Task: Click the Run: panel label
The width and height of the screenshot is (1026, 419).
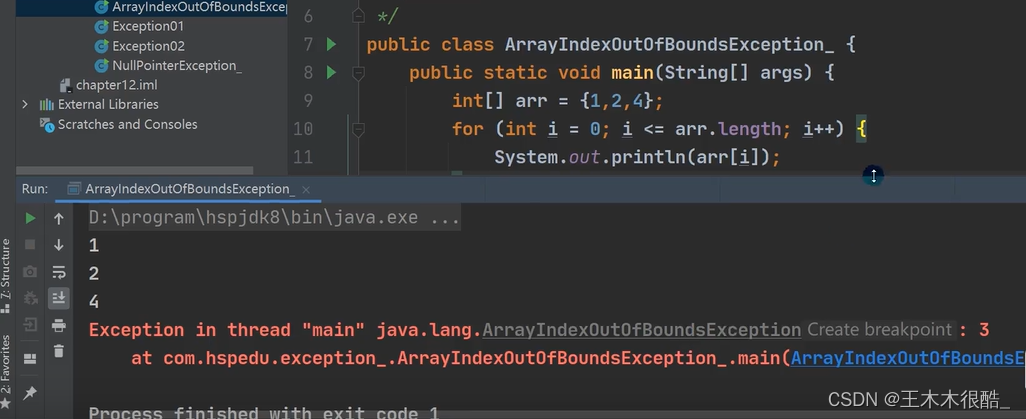Action: pyautogui.click(x=35, y=189)
